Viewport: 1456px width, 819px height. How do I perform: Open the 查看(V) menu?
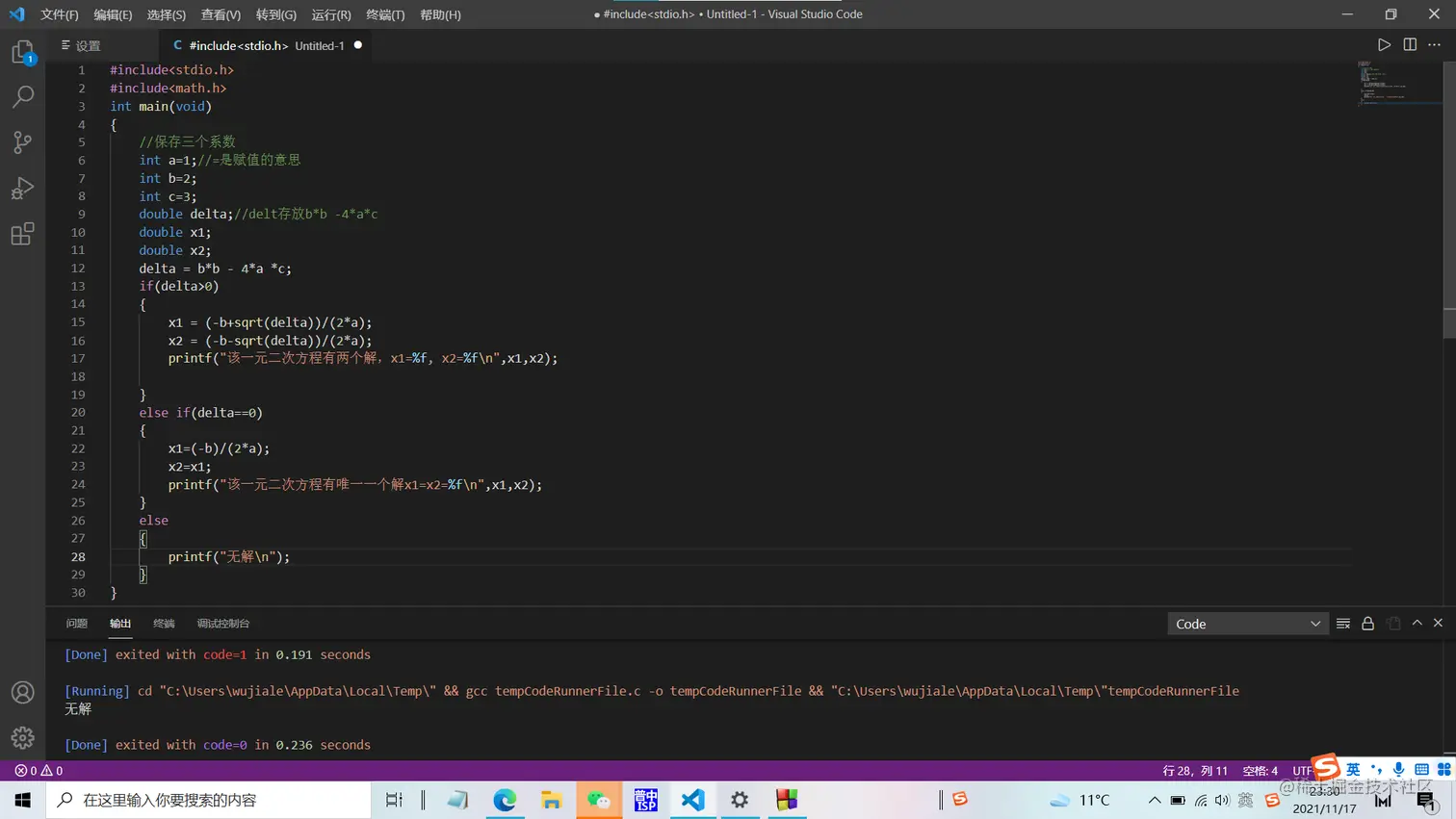221,14
